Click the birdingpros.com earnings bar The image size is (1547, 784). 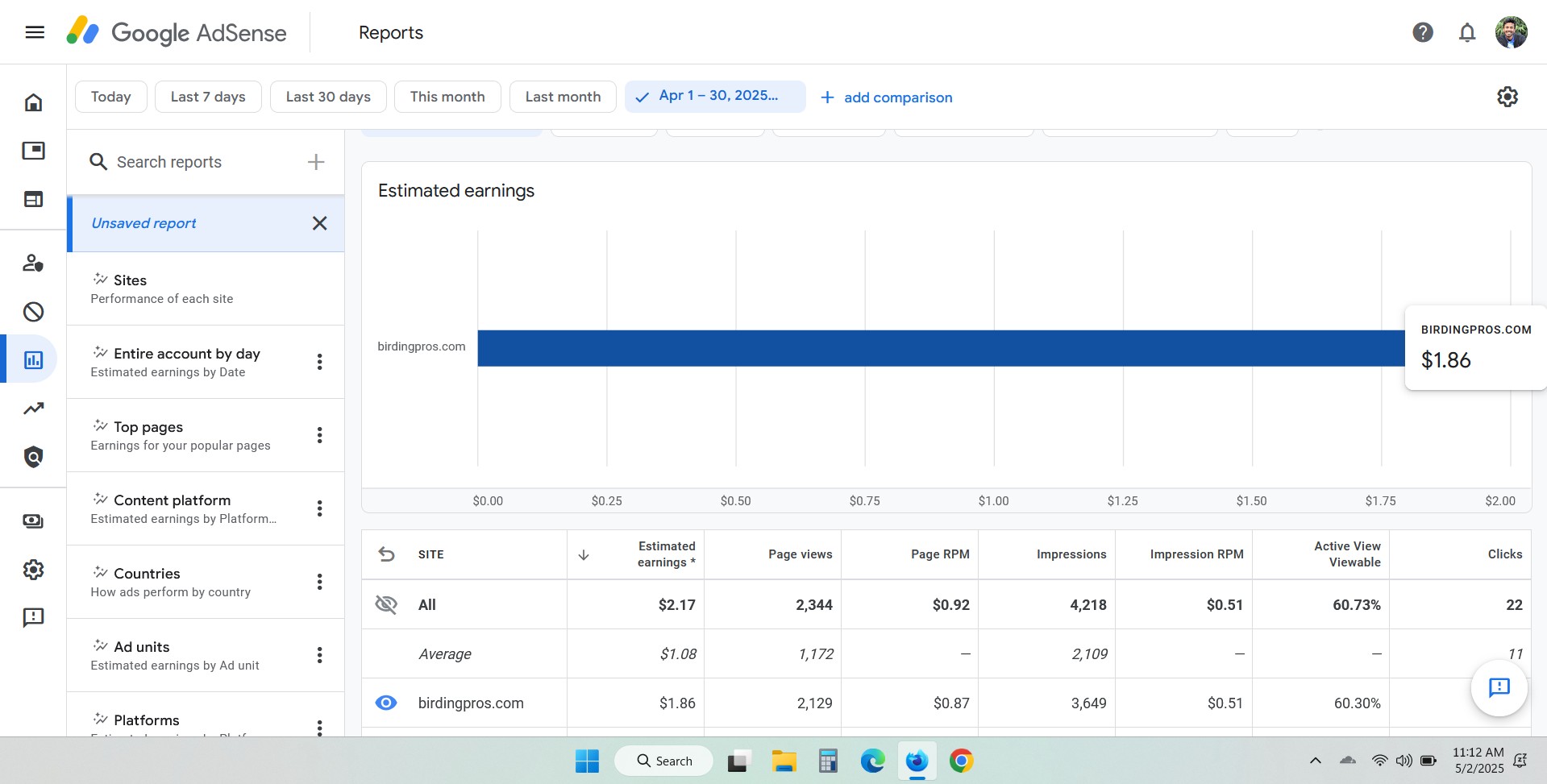pyautogui.click(x=941, y=348)
